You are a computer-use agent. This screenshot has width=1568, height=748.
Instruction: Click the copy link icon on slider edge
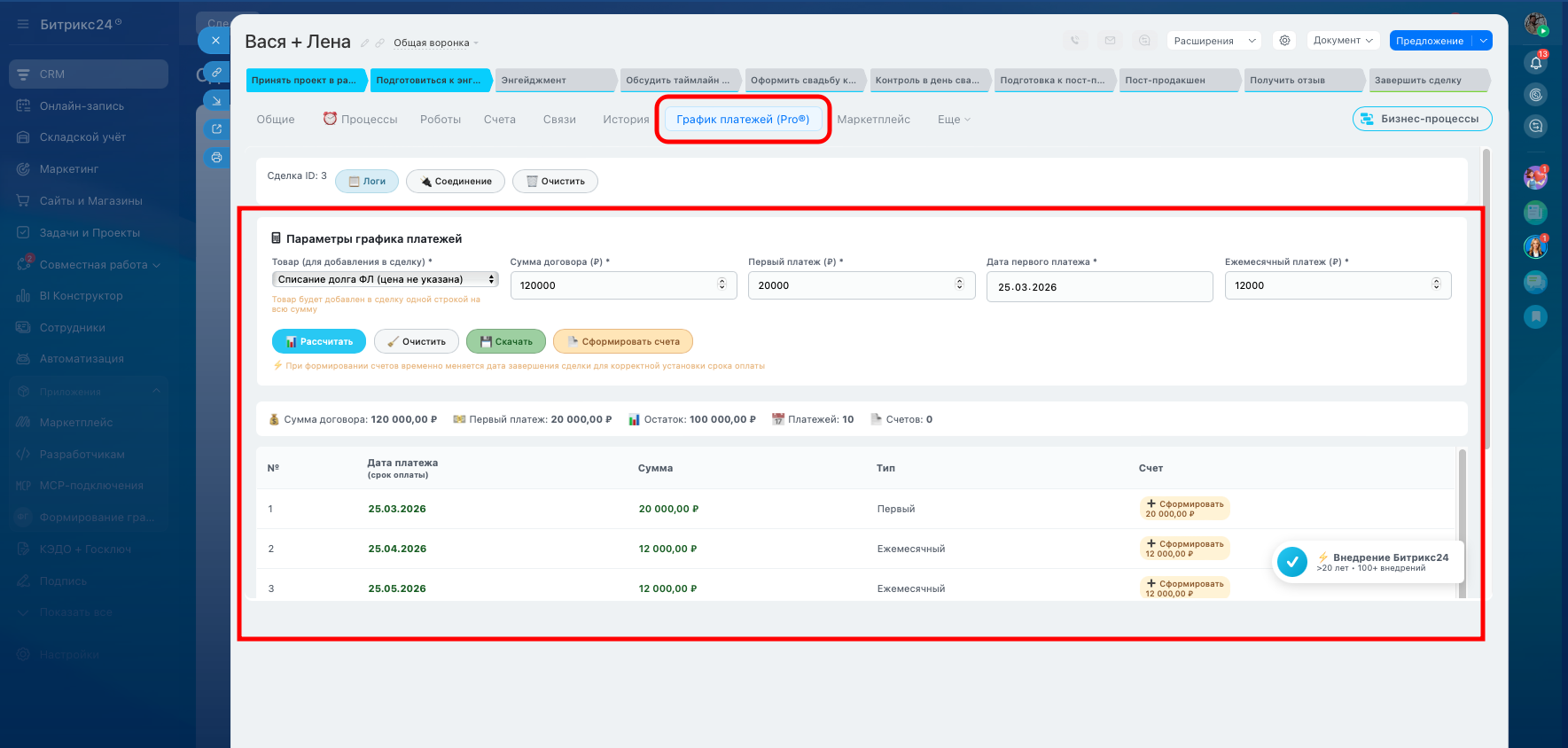click(216, 72)
